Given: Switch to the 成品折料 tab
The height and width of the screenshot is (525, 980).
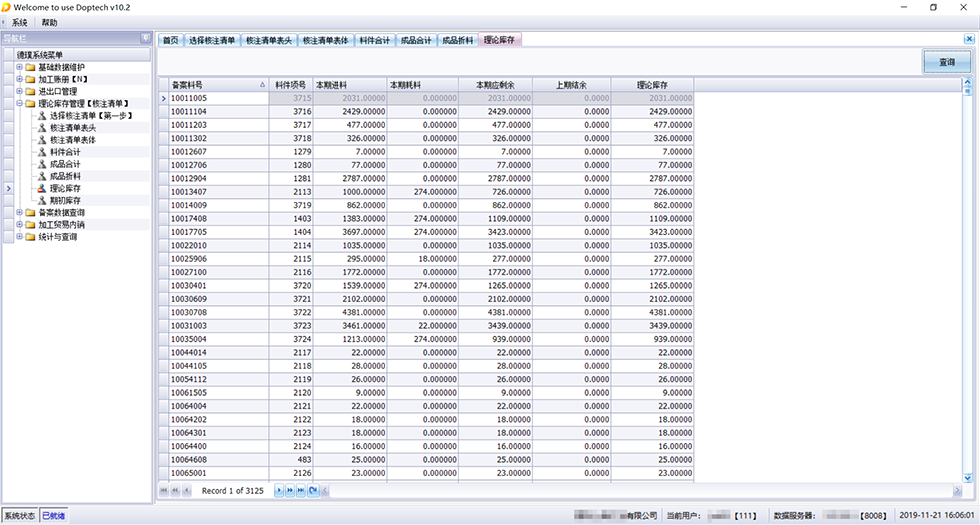Looking at the screenshot, I should (x=458, y=40).
